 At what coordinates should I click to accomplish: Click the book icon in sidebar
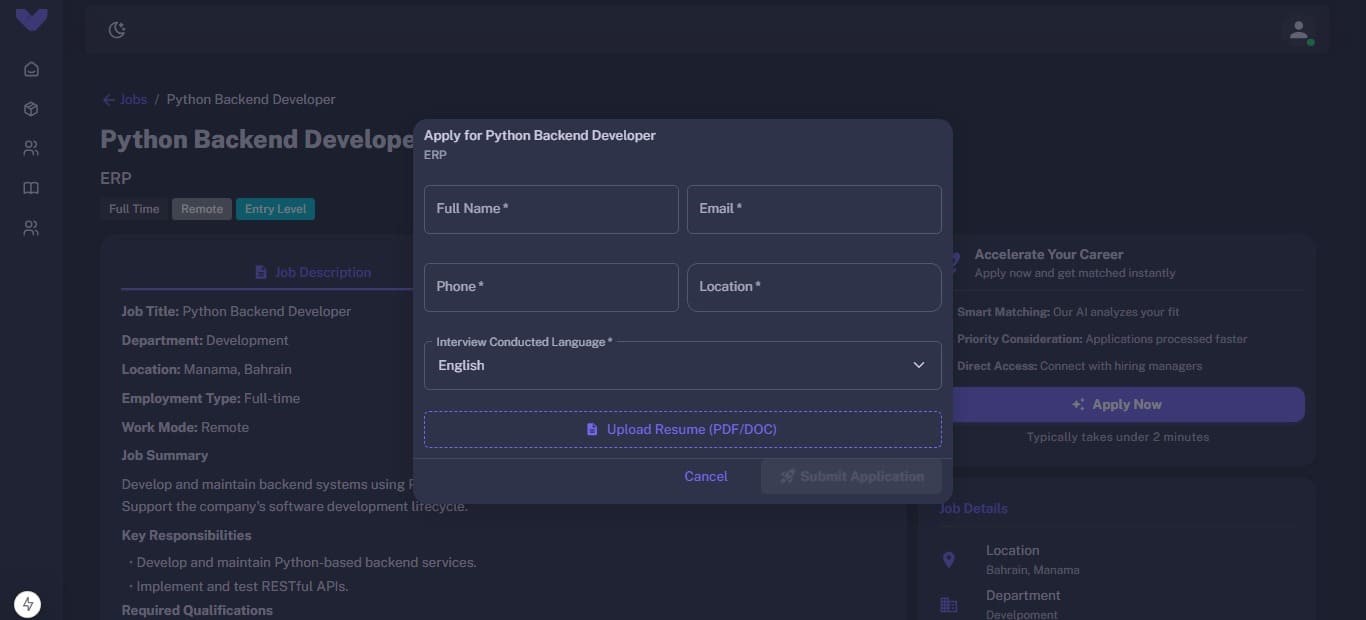click(x=31, y=188)
